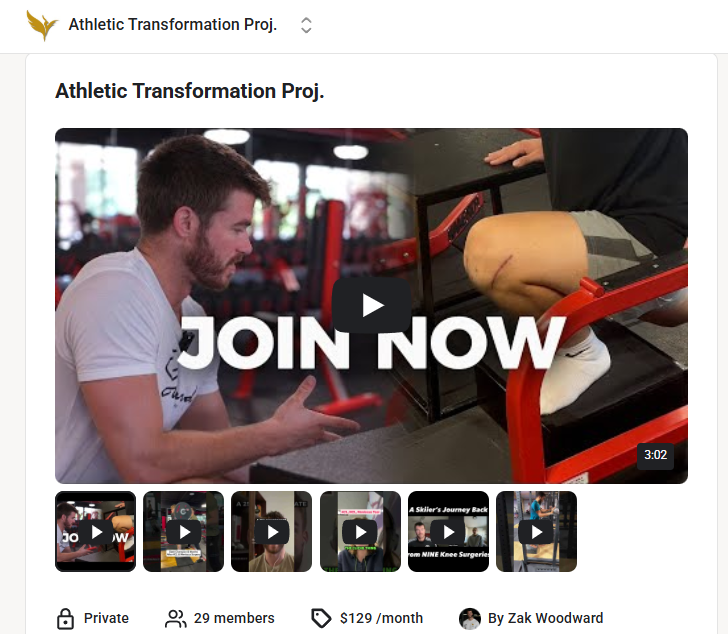Open the By Zak Woodward link
The image size is (728, 634).
(x=546, y=618)
